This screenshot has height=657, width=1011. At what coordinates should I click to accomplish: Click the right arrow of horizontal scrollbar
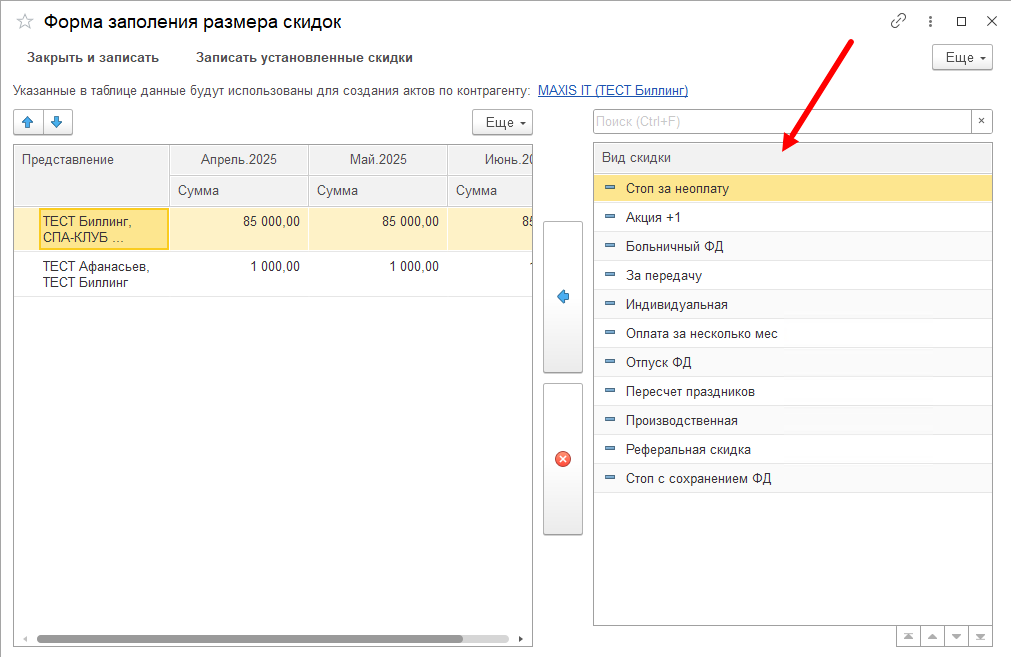tap(520, 639)
